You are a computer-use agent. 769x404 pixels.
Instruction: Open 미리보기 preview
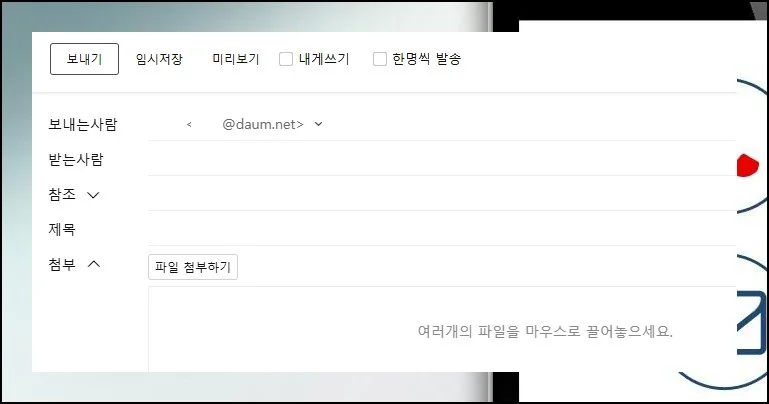pos(235,59)
